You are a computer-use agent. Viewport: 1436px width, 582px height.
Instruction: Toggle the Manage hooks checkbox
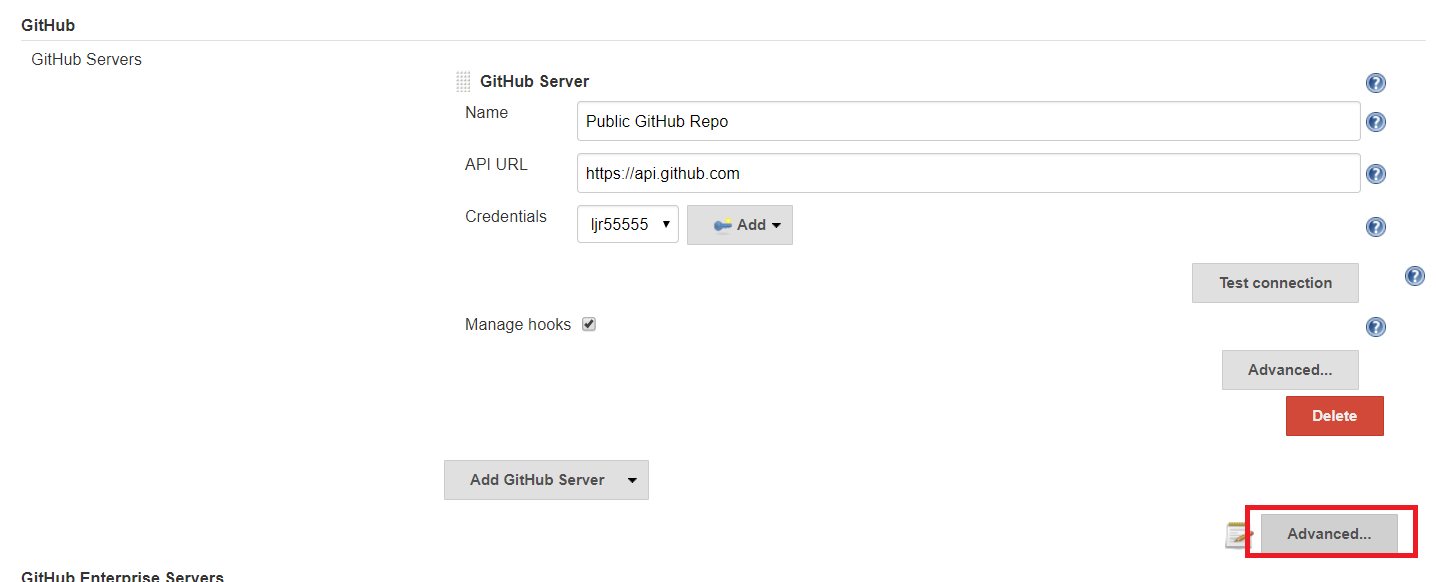click(x=589, y=324)
